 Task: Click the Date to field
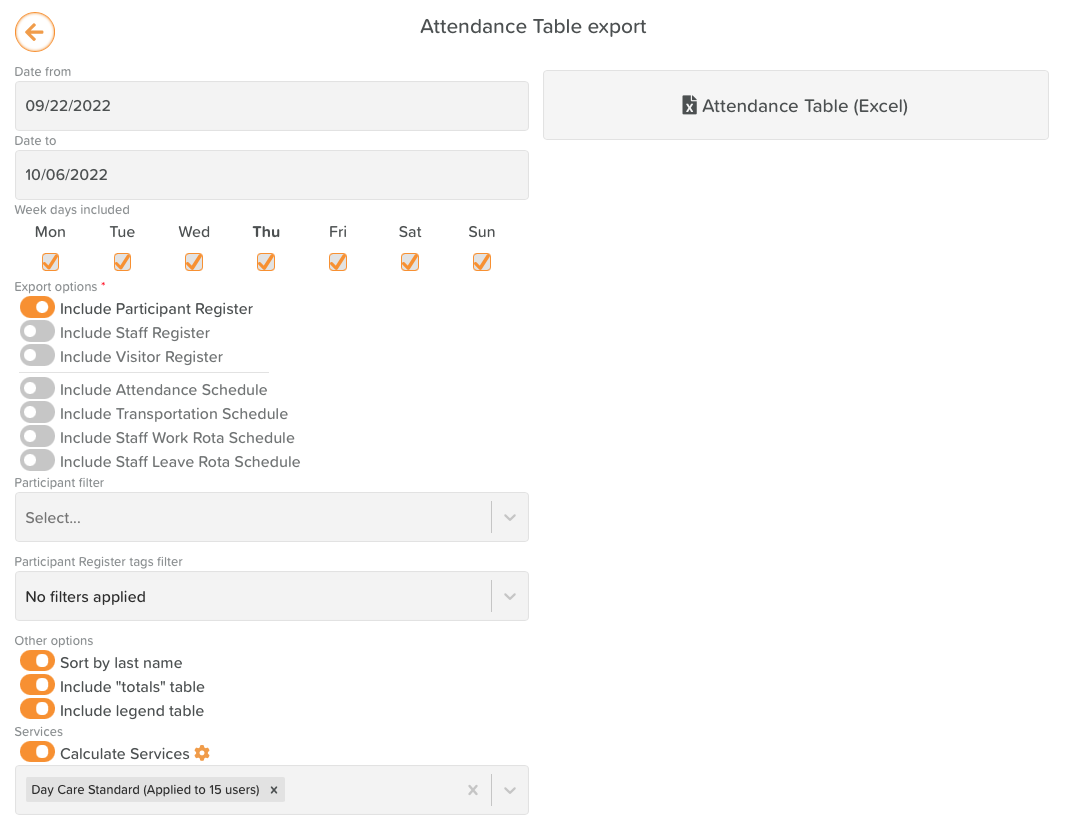tap(271, 175)
